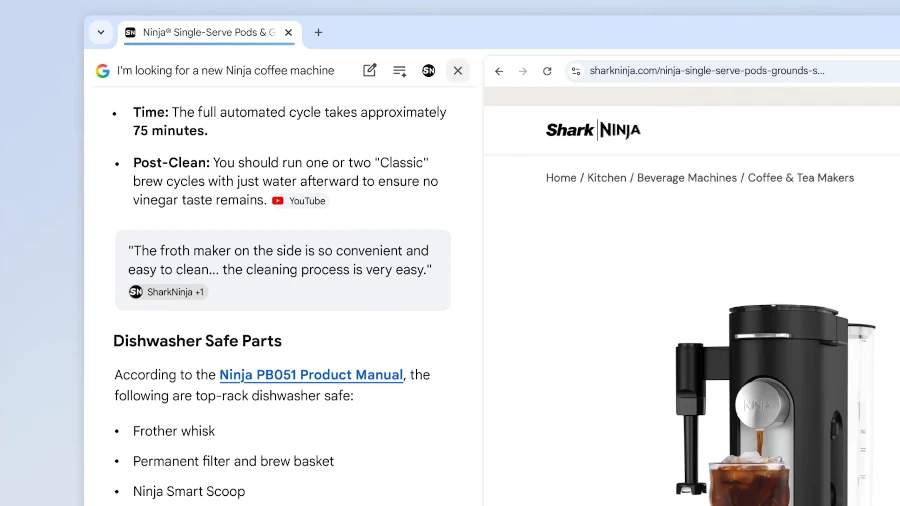Open the SharkNinja +1 sources chip

tap(167, 292)
